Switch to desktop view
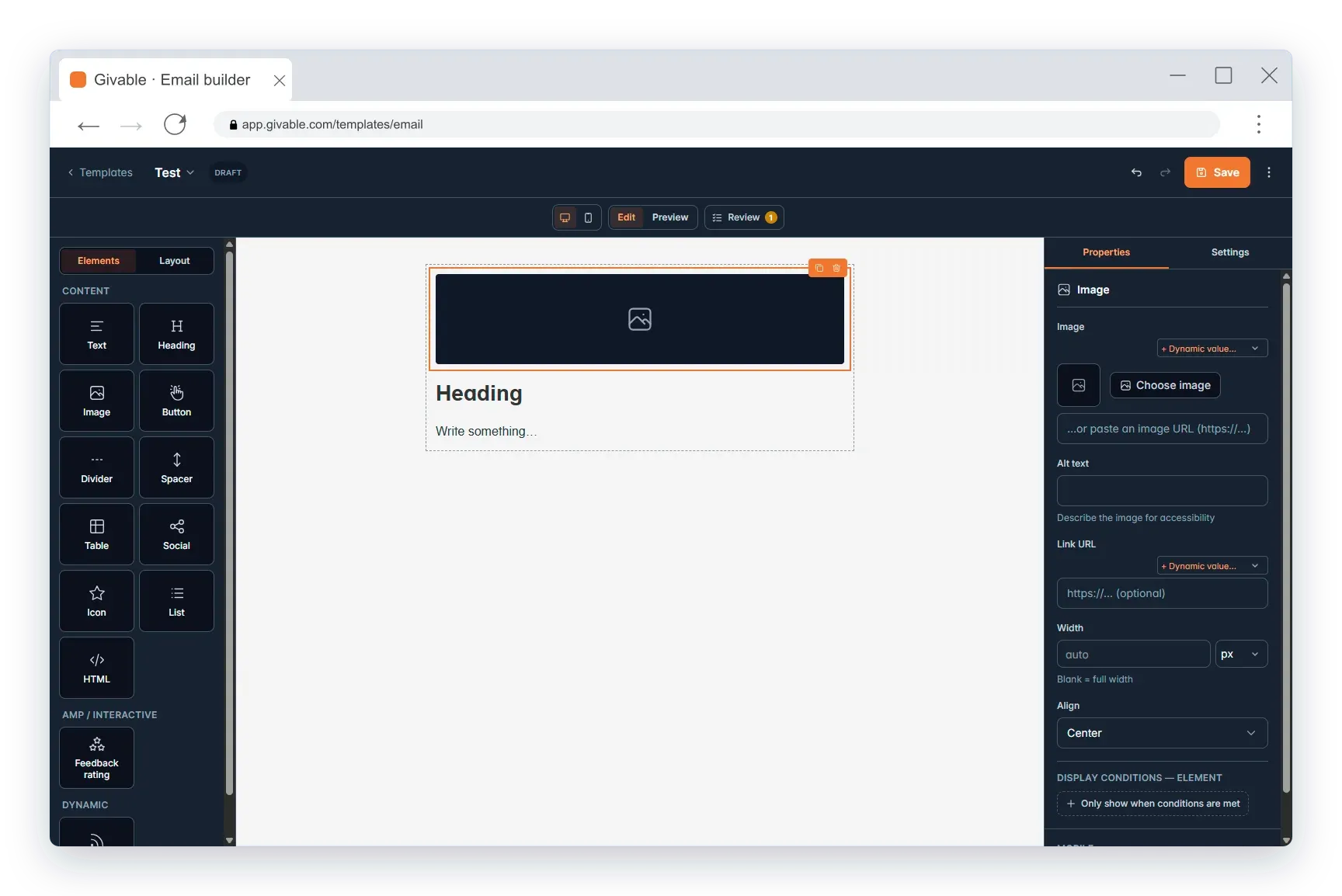 [565, 217]
